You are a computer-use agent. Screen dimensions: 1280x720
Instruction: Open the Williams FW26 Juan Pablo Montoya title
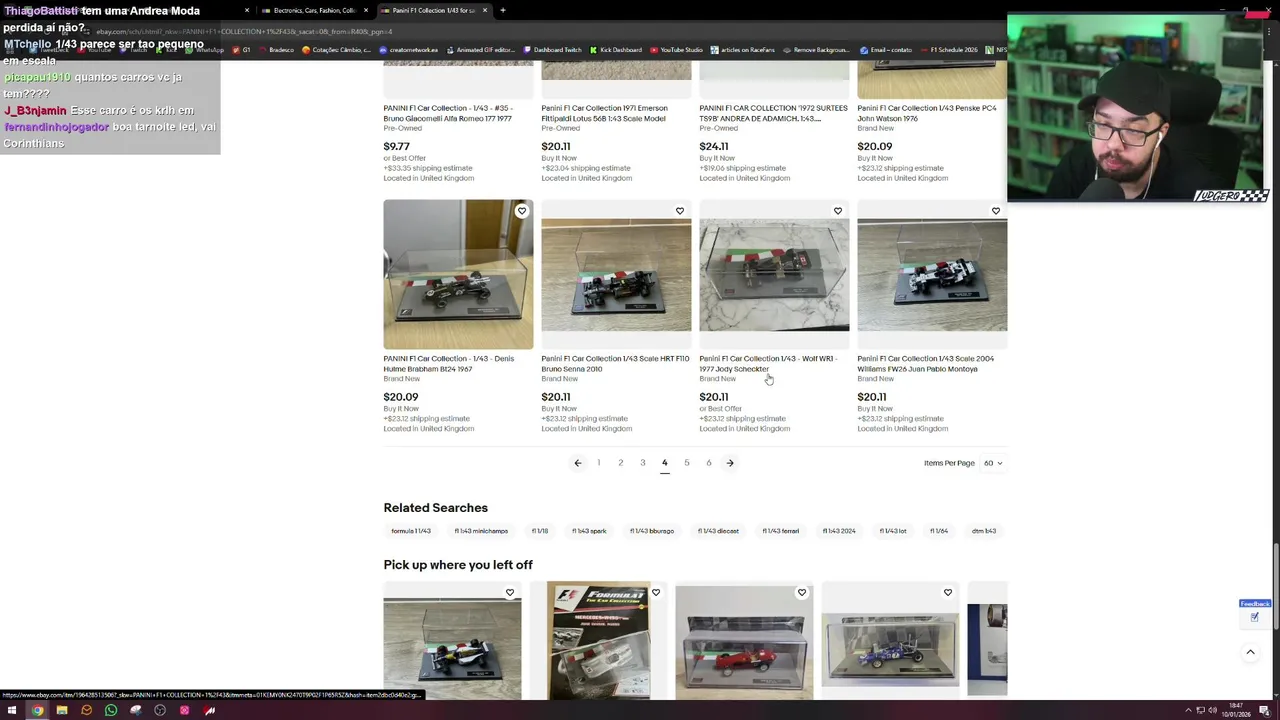pyautogui.click(x=926, y=364)
